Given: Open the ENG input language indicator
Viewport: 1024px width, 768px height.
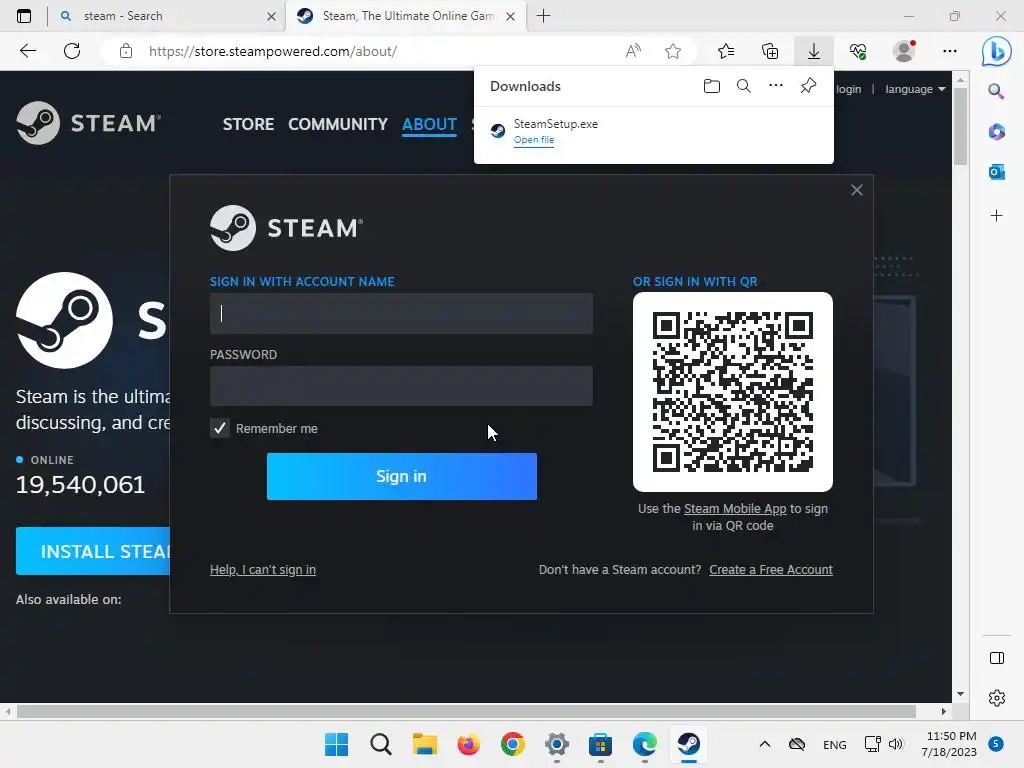Looking at the screenshot, I should point(835,744).
